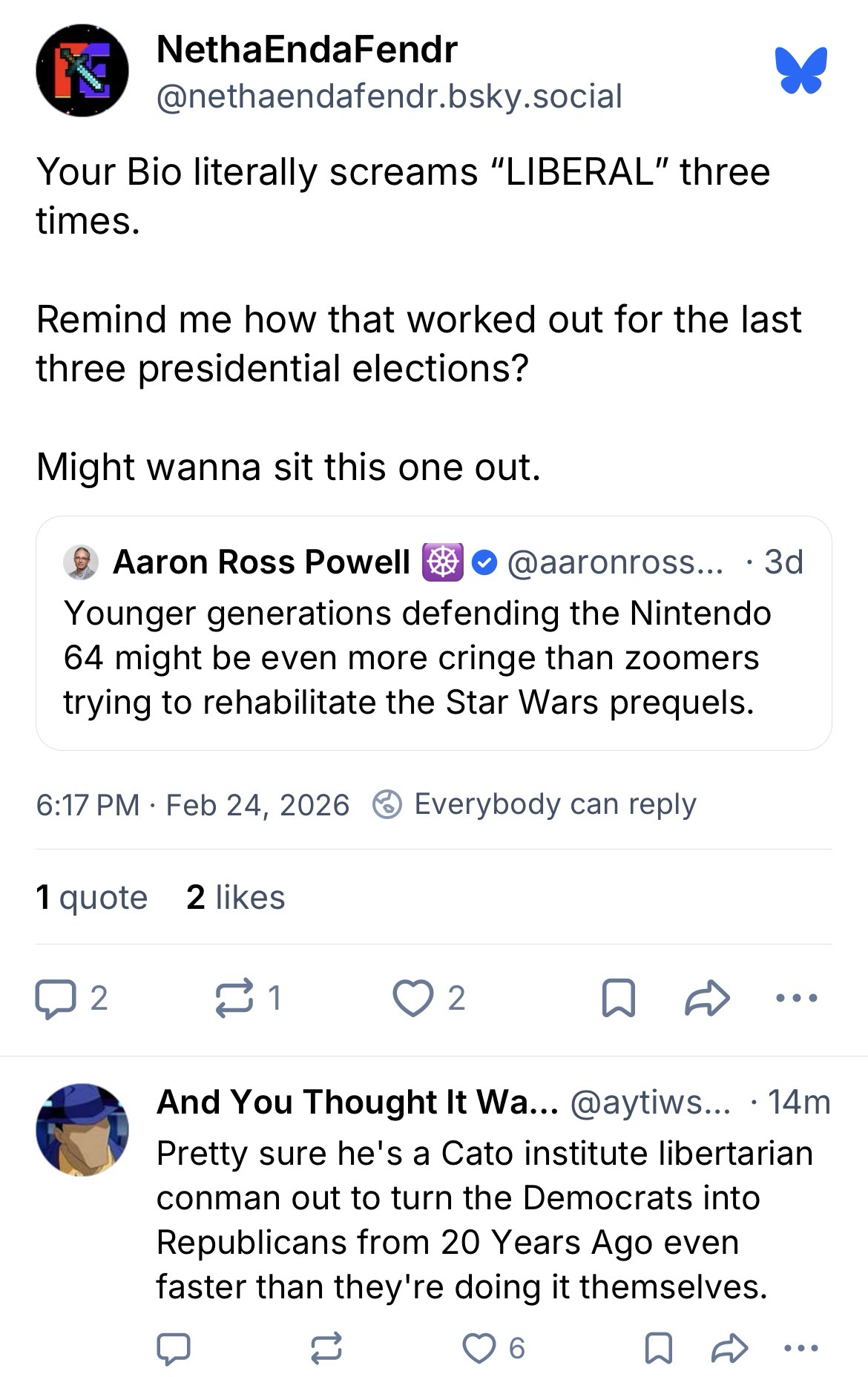Image resolution: width=868 pixels, height=1377 pixels.
Task: Reply to the Cato institute comment
Action: pyautogui.click(x=174, y=1348)
